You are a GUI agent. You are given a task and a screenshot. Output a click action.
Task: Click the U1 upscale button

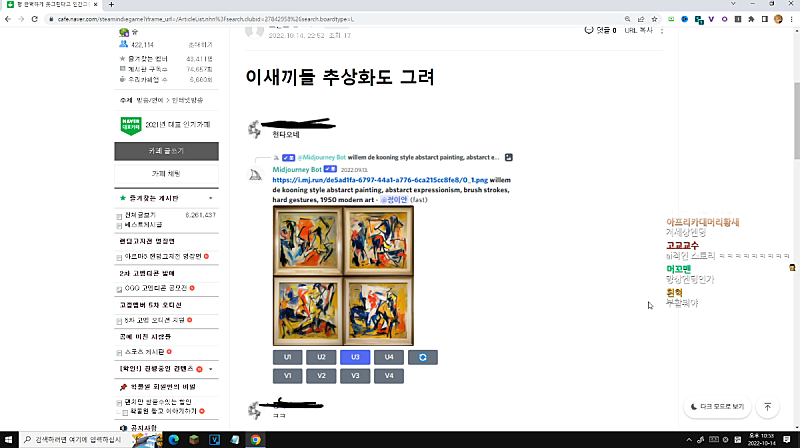coord(287,357)
